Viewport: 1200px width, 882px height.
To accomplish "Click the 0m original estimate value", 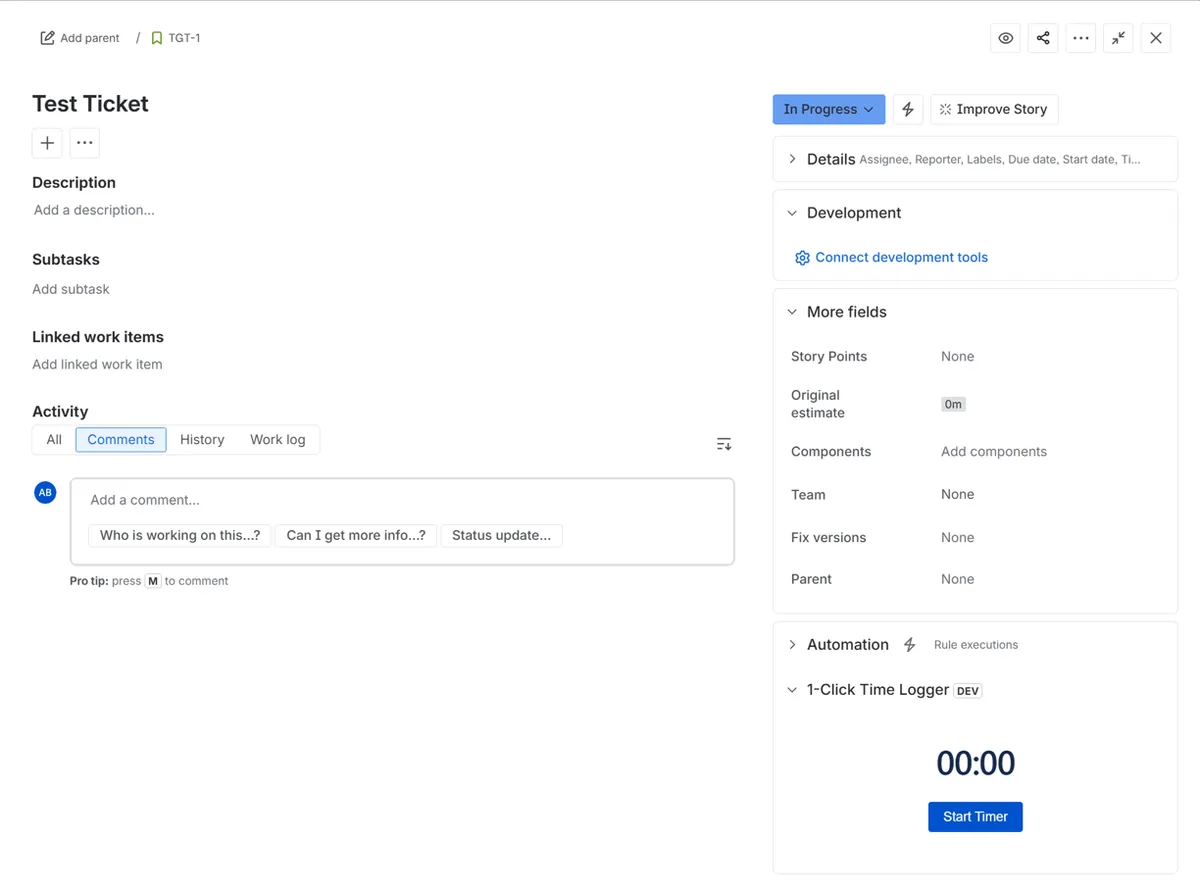I will coord(953,404).
